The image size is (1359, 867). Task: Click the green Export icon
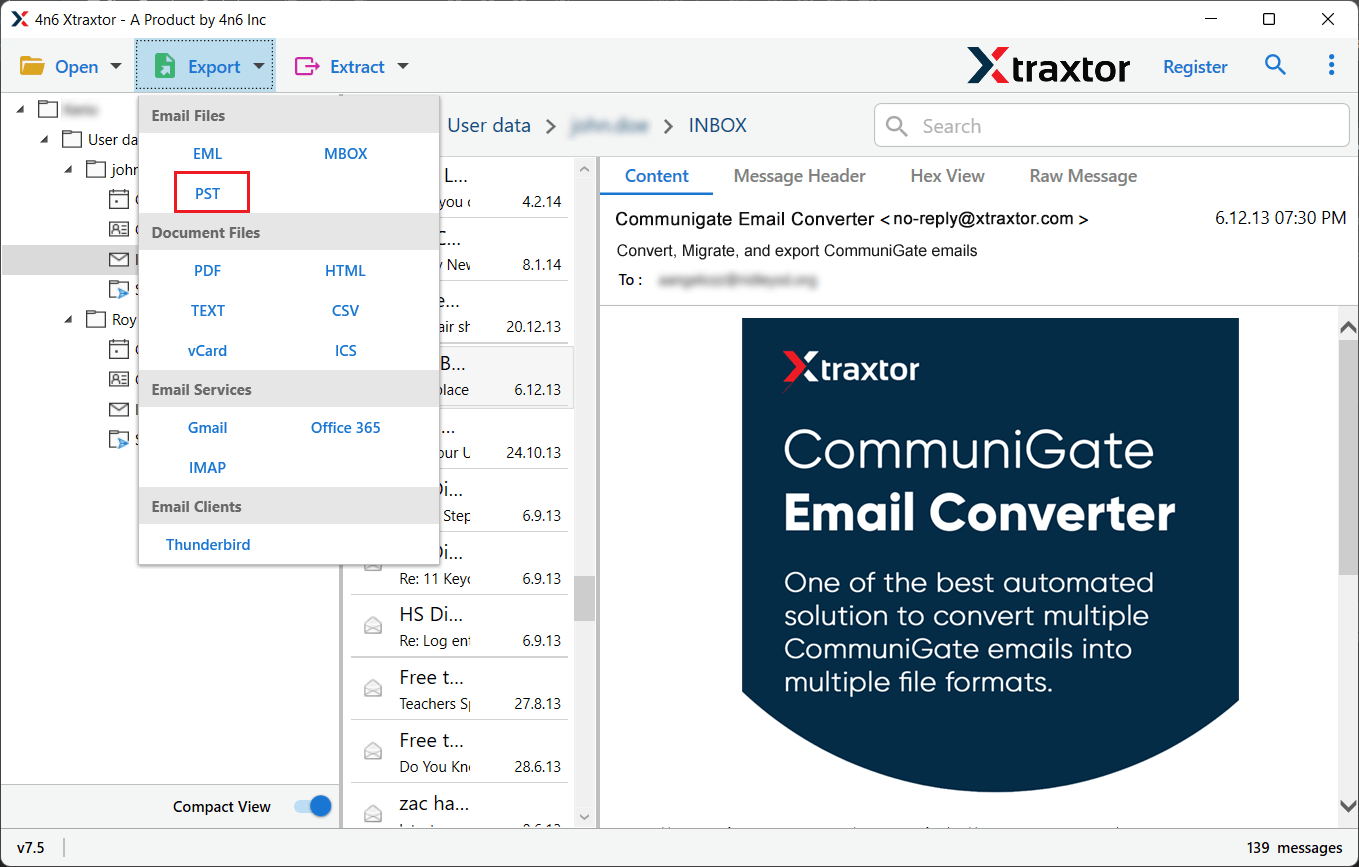tap(165, 67)
